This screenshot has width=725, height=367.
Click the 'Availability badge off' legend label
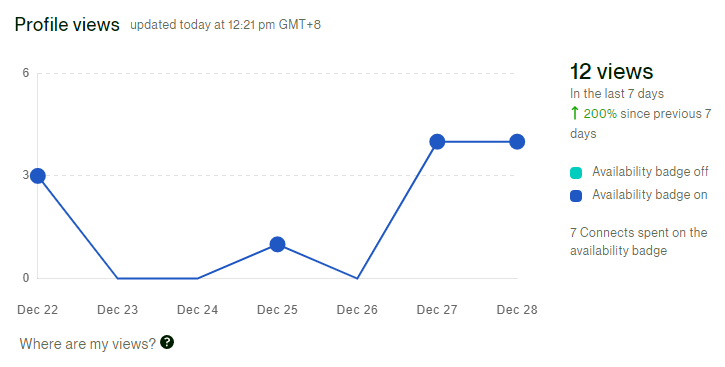tap(650, 171)
